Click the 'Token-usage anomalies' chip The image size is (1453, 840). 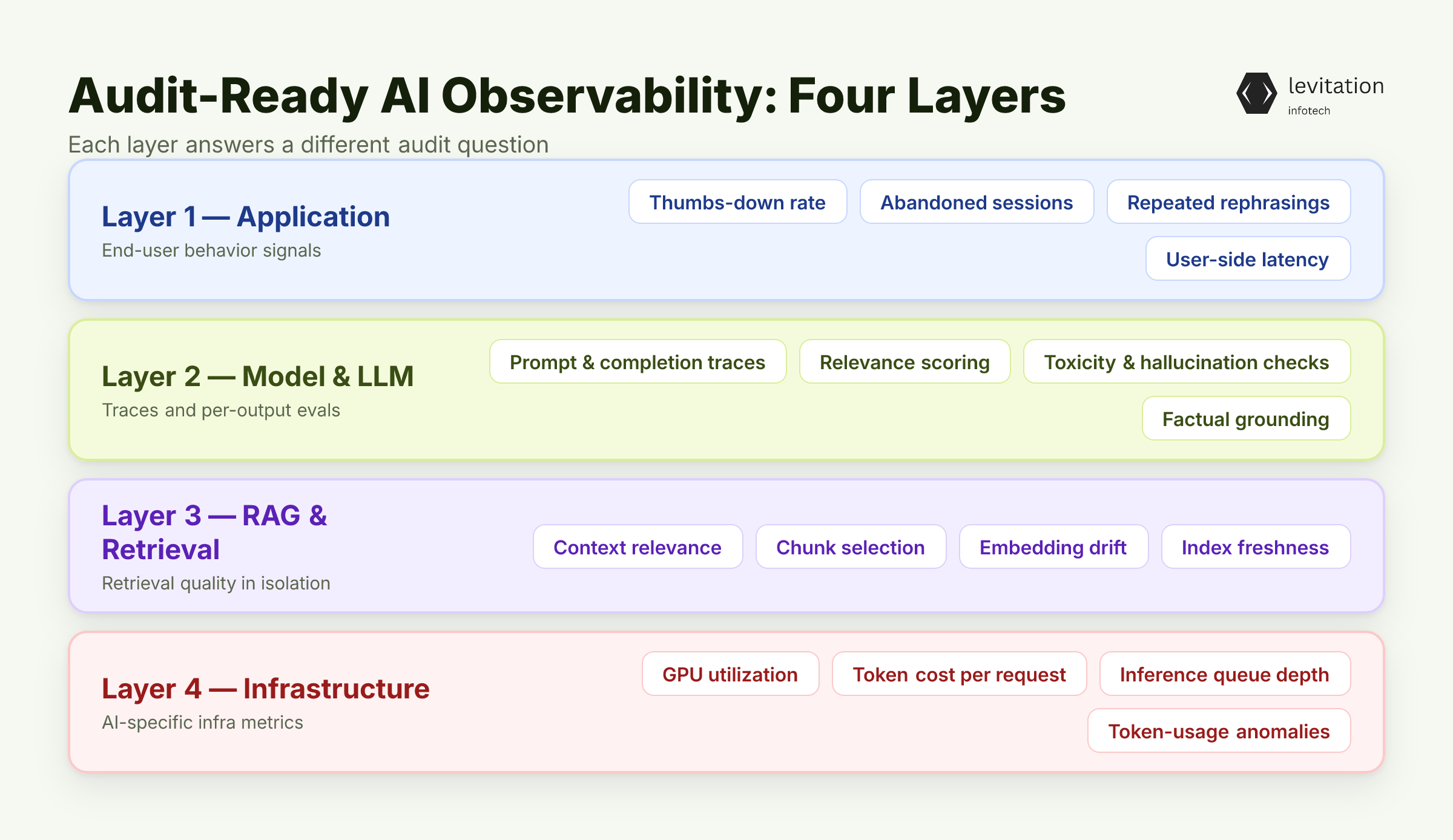(1219, 731)
